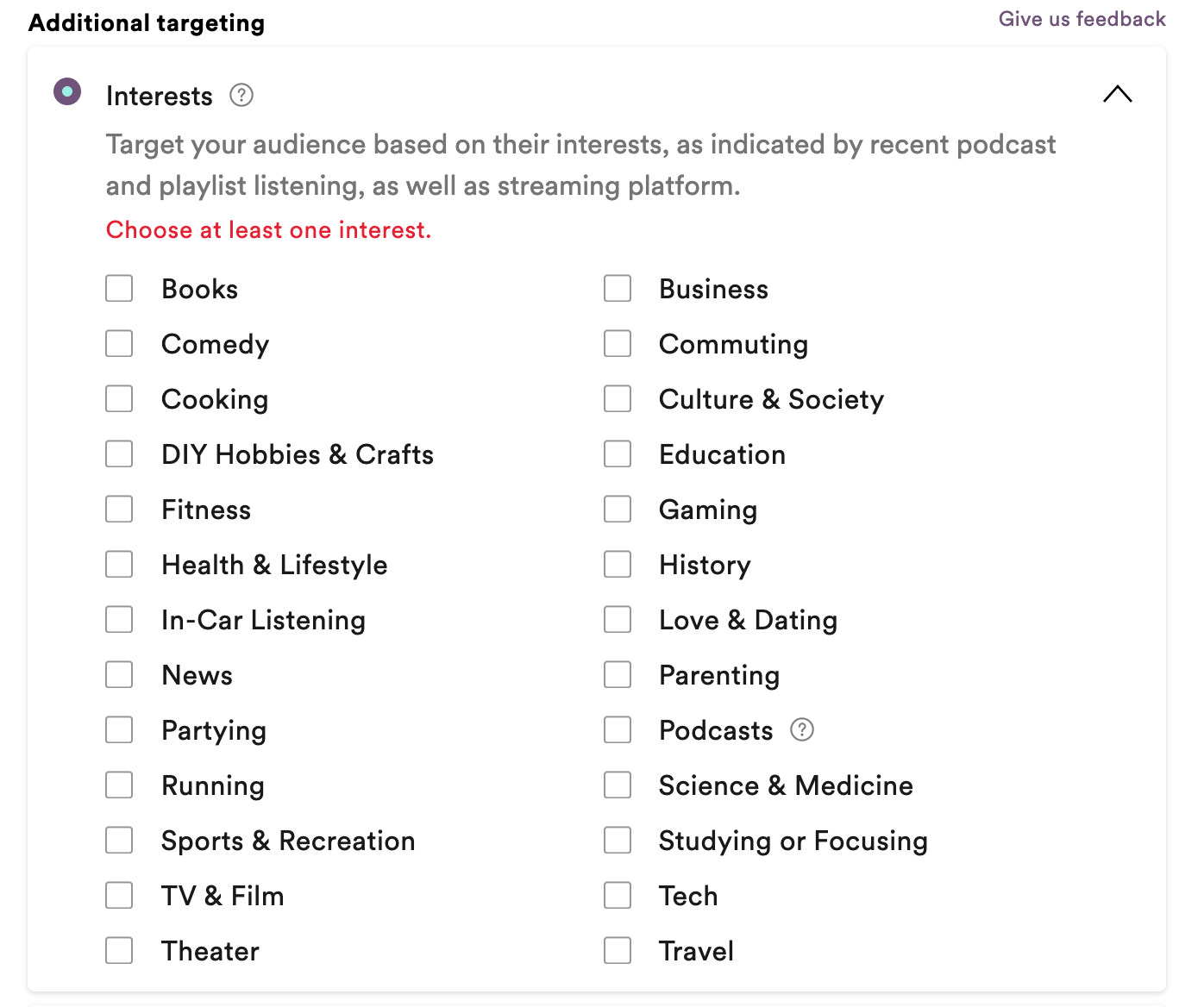1204x1007 pixels.
Task: Enable Science & Medicine targeting
Action: click(618, 785)
